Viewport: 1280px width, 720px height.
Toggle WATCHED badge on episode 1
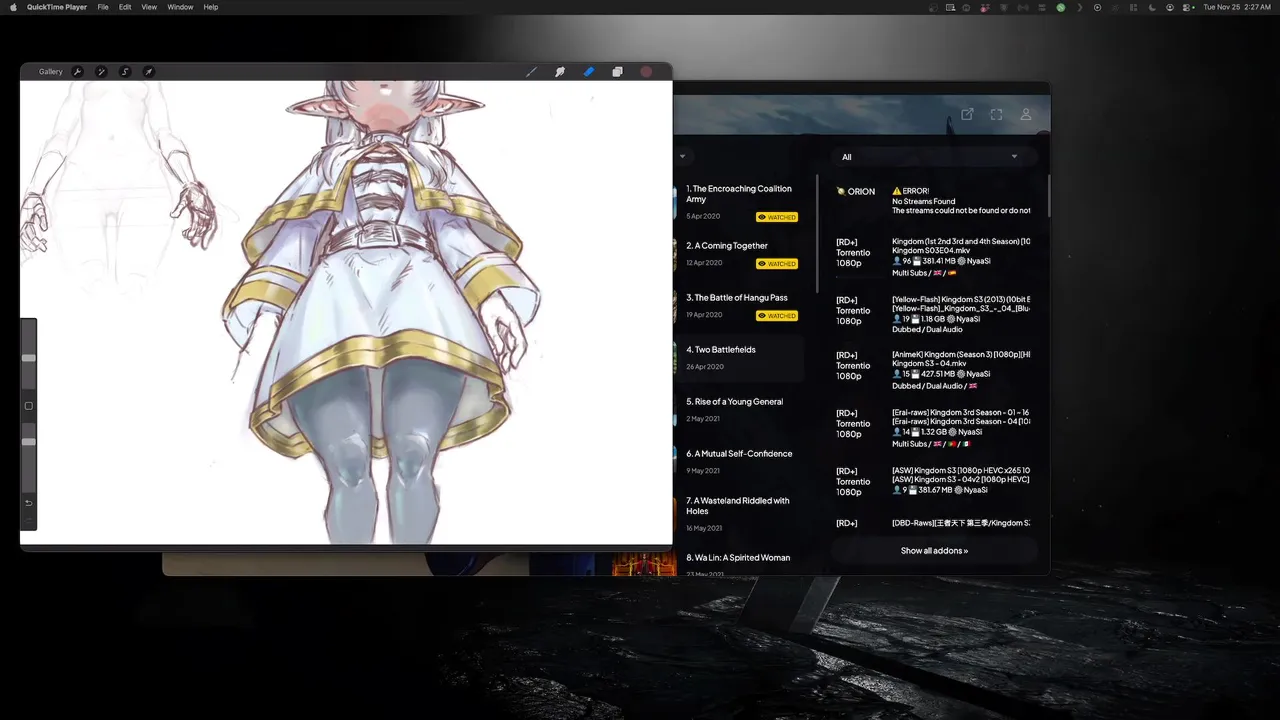point(777,217)
